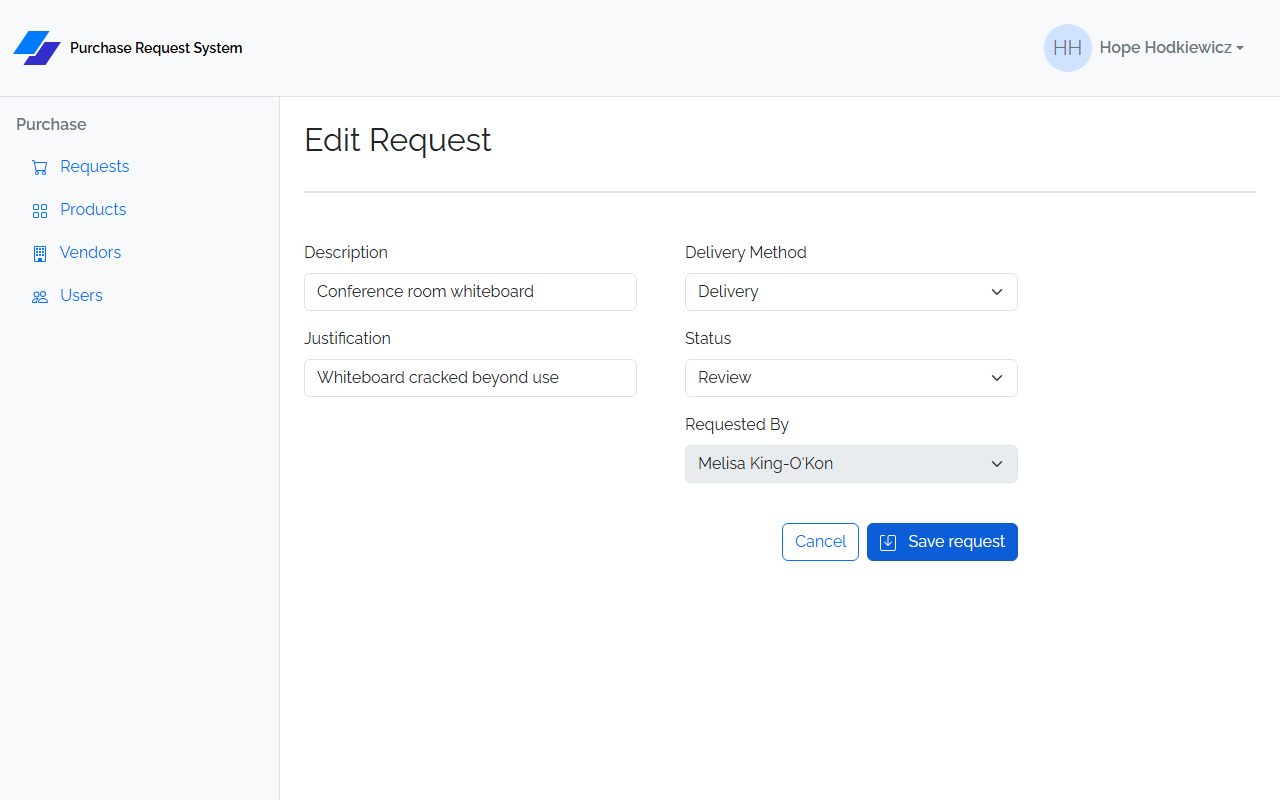Navigate to Vendors page
Viewport: 1280px width, 800px height.
pos(90,253)
